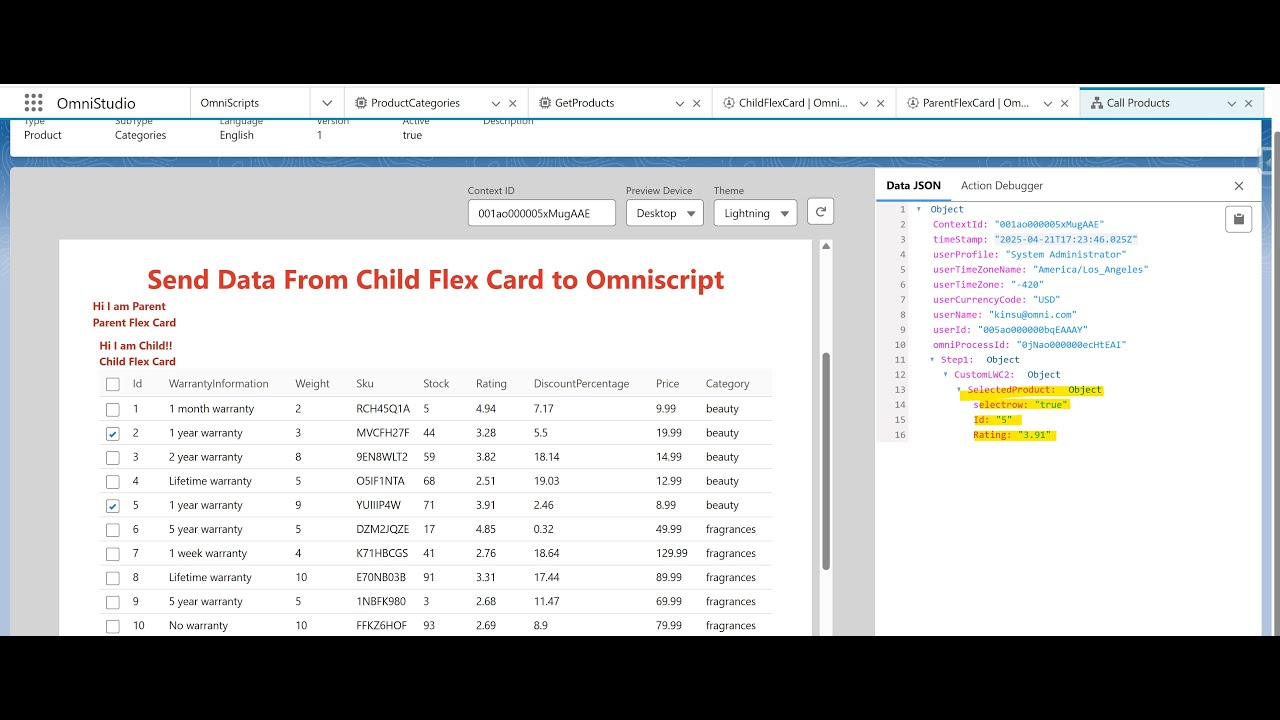Viewport: 1280px width, 720px height.
Task: Uncheck the row with Sku MVCFH27F
Action: (113, 433)
